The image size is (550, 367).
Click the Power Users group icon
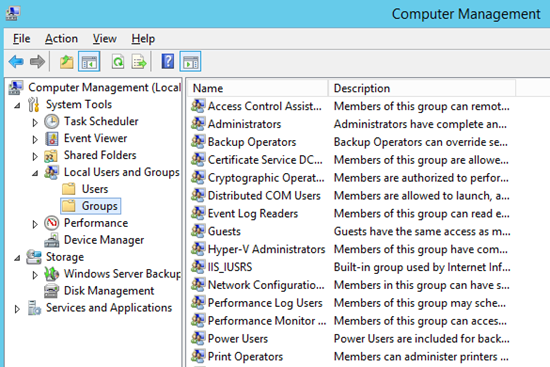click(198, 338)
